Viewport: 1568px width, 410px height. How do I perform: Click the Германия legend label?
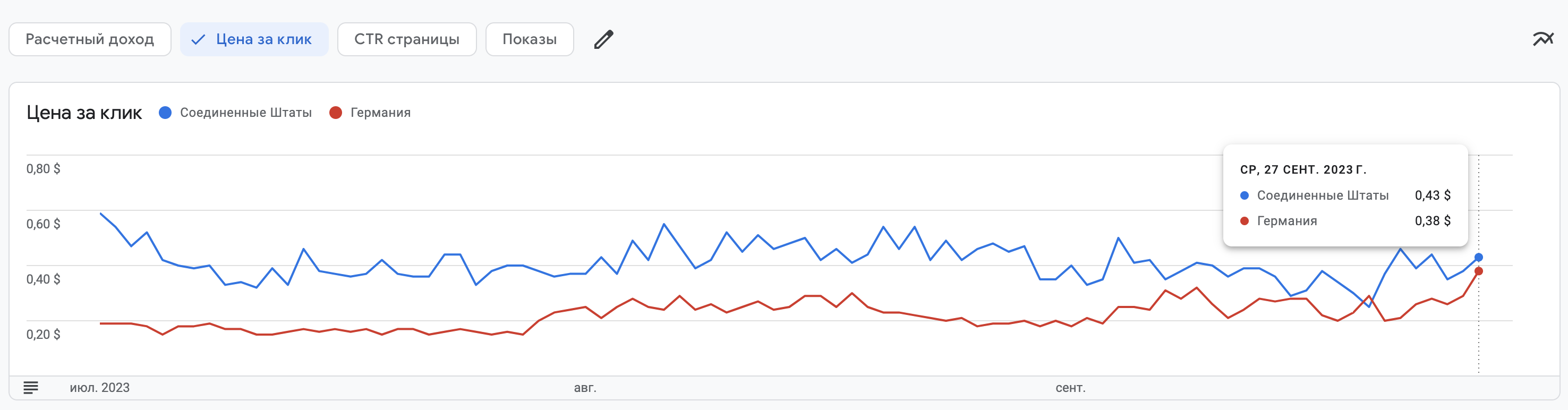(380, 113)
